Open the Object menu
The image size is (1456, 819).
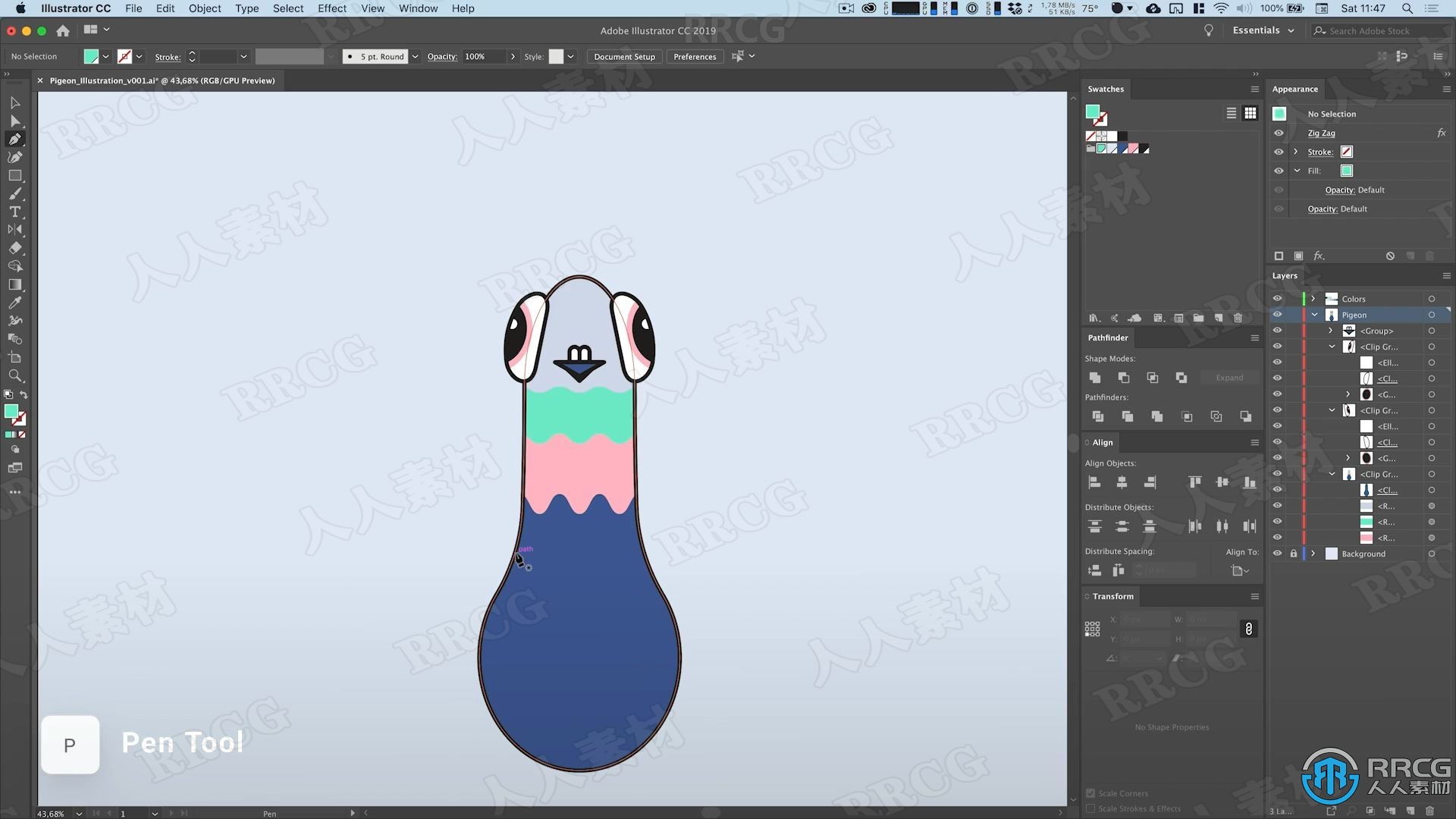[205, 8]
